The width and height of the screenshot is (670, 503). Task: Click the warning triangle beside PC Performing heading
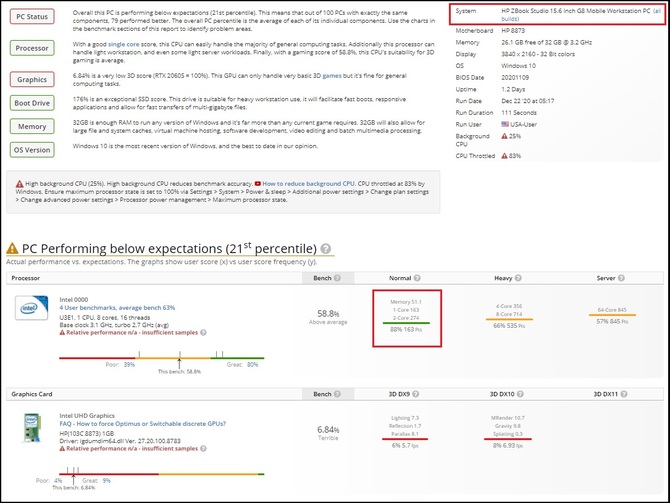tap(12, 248)
